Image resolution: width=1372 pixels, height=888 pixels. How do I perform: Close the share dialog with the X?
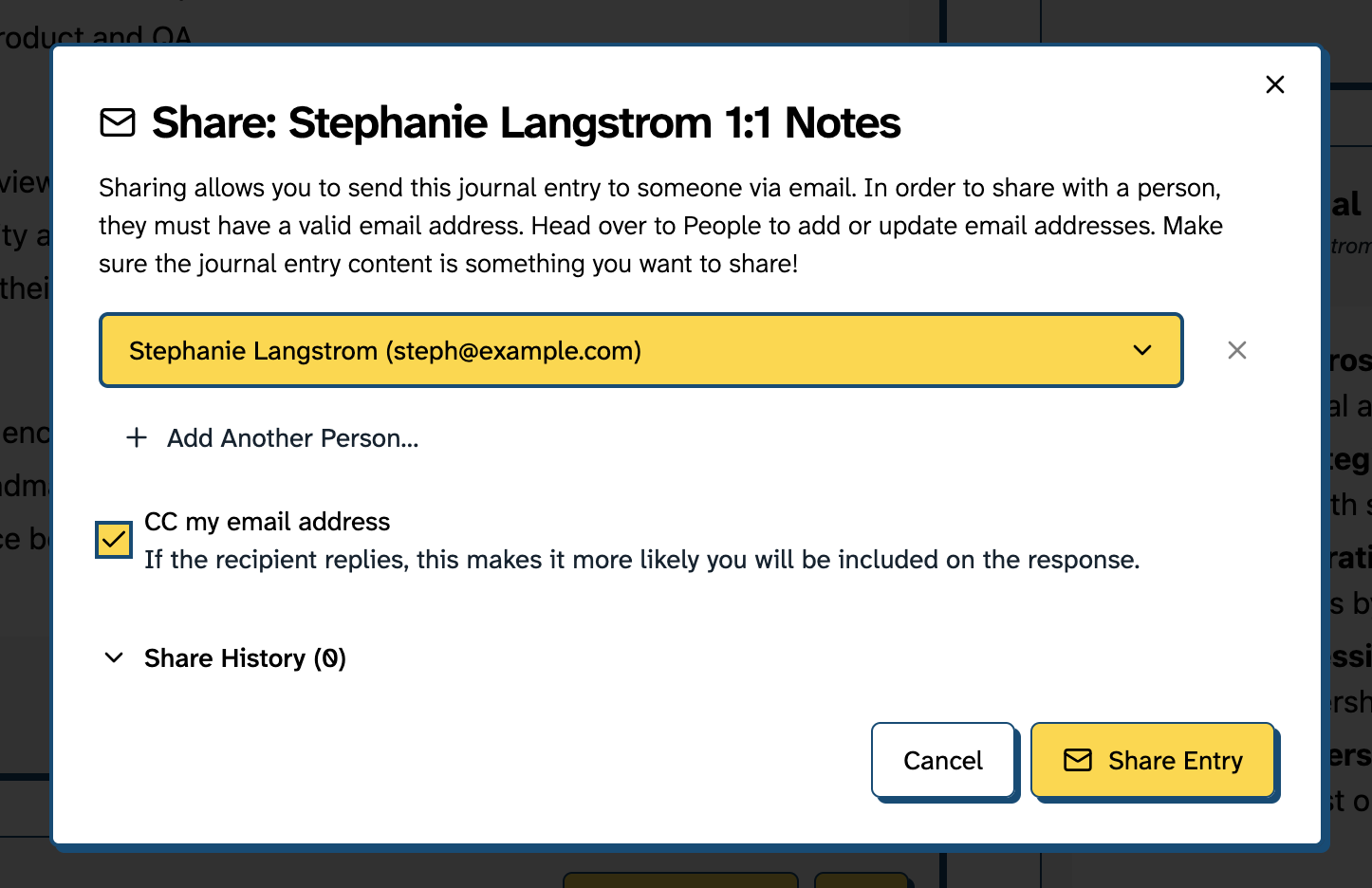(x=1275, y=84)
